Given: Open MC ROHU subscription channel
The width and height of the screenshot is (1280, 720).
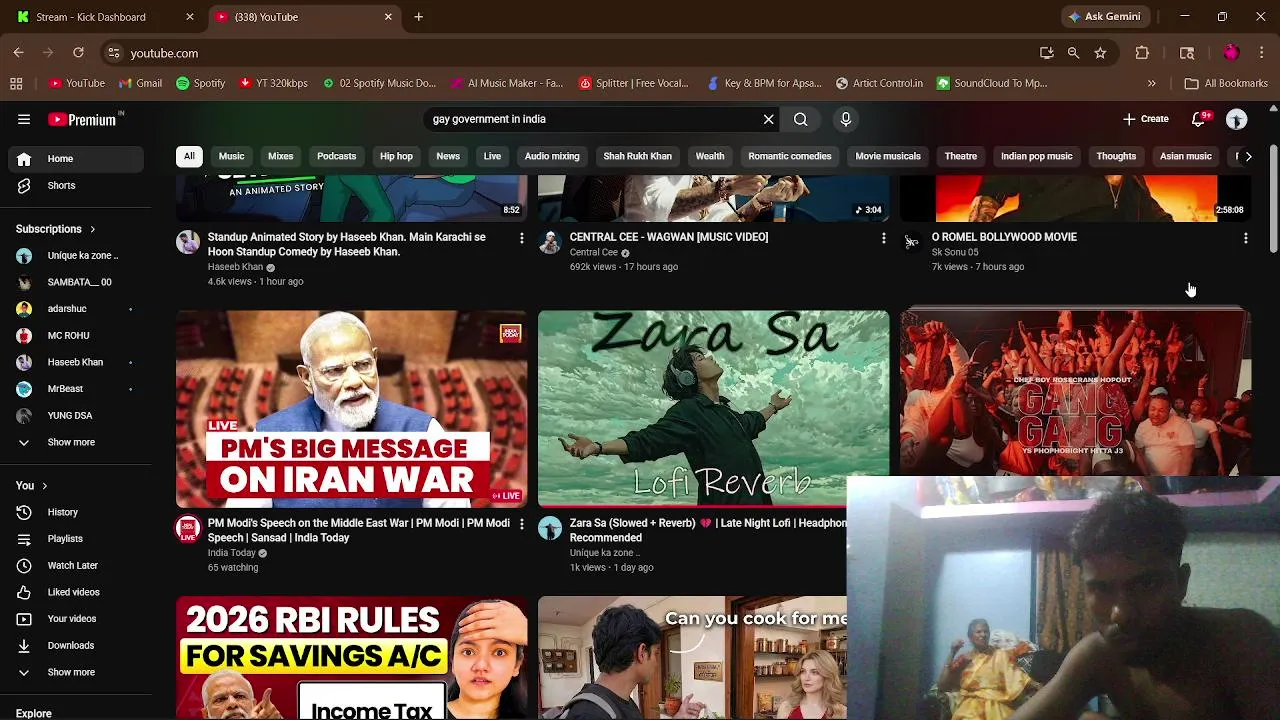Looking at the screenshot, I should pos(76,335).
